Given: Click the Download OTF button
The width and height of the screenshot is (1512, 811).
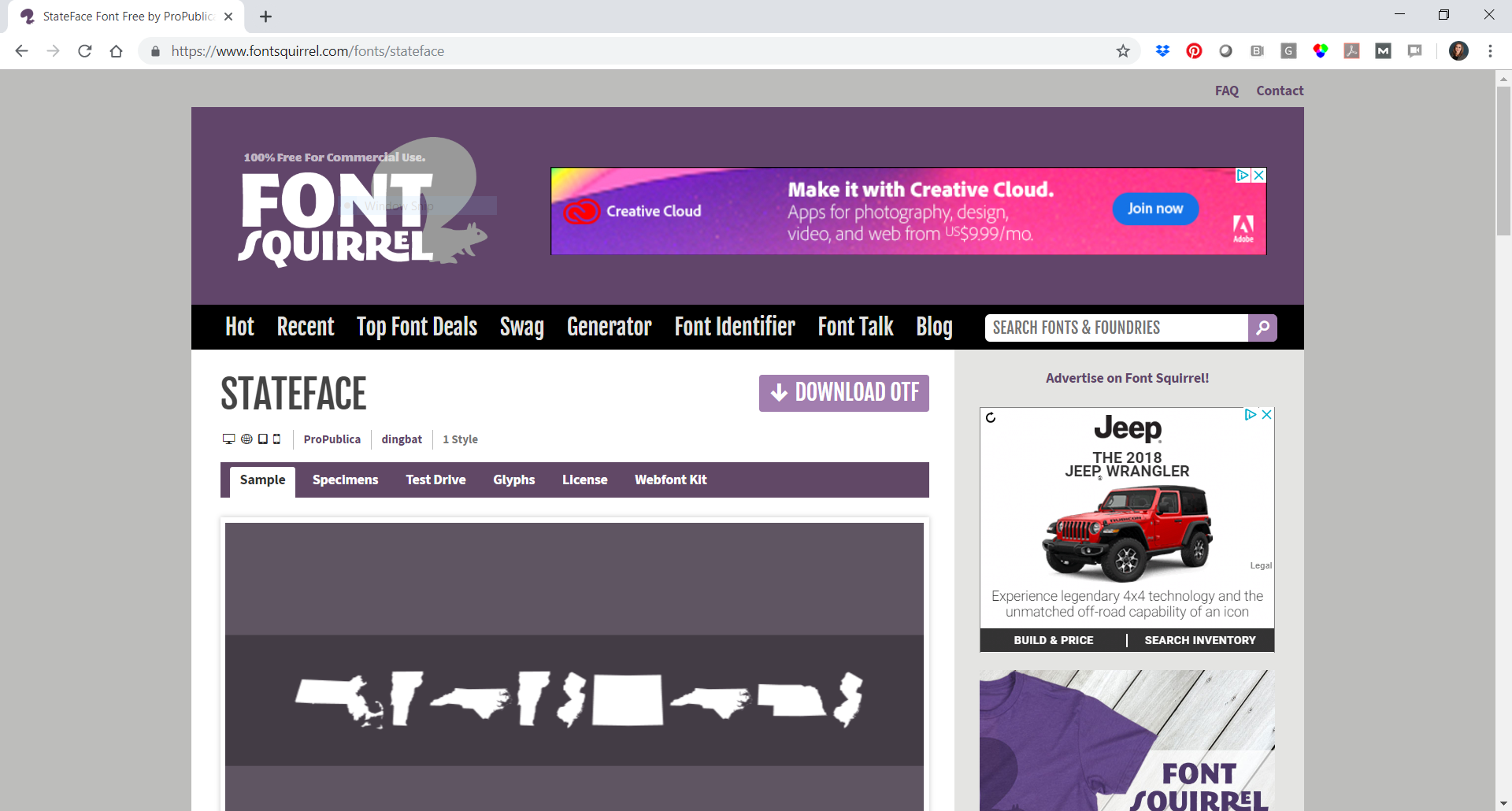Looking at the screenshot, I should coord(844,393).
